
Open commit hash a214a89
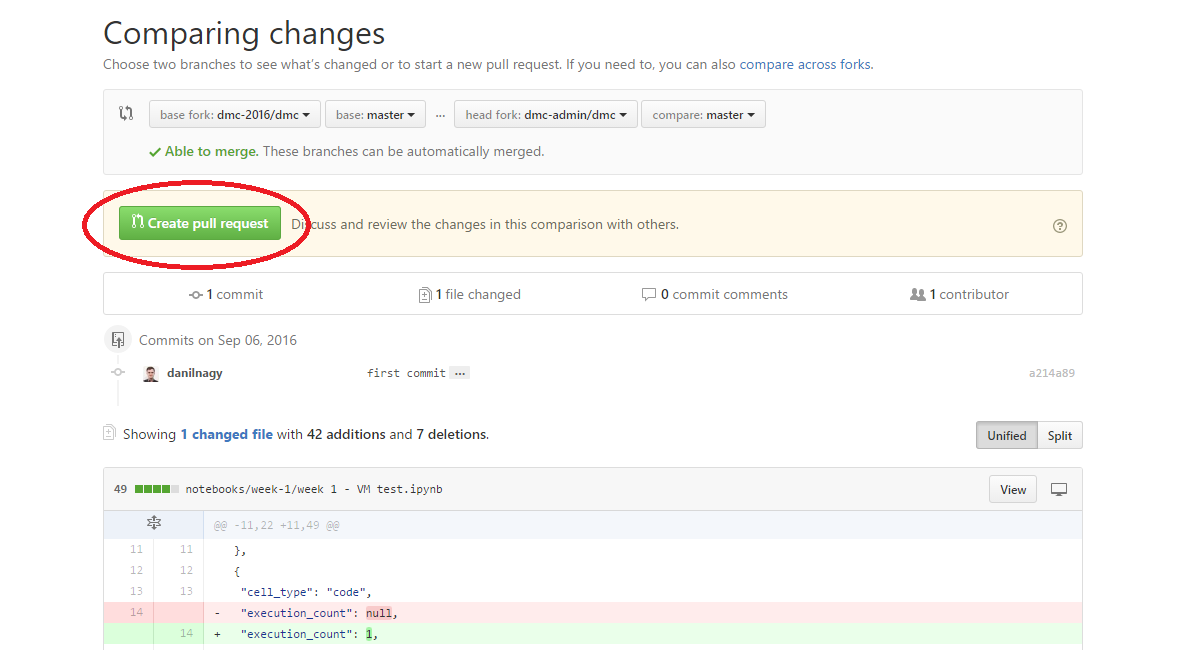tap(1051, 373)
